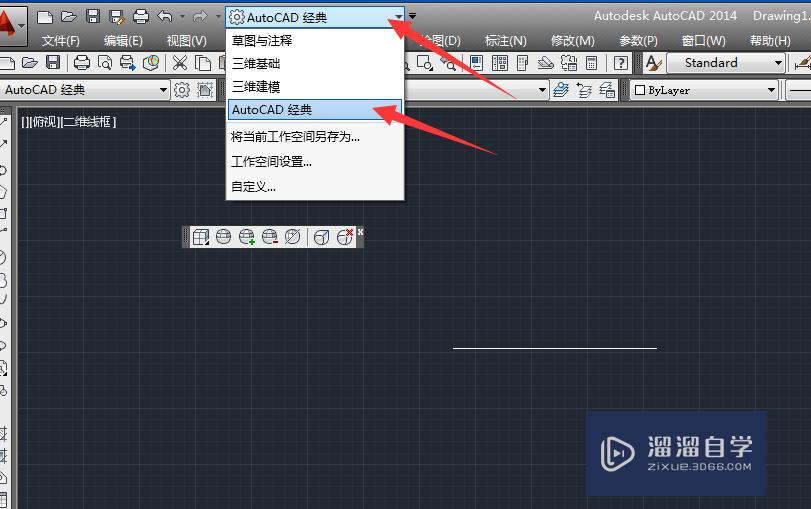
Task: Open the 参数(P) menu
Action: click(x=638, y=40)
